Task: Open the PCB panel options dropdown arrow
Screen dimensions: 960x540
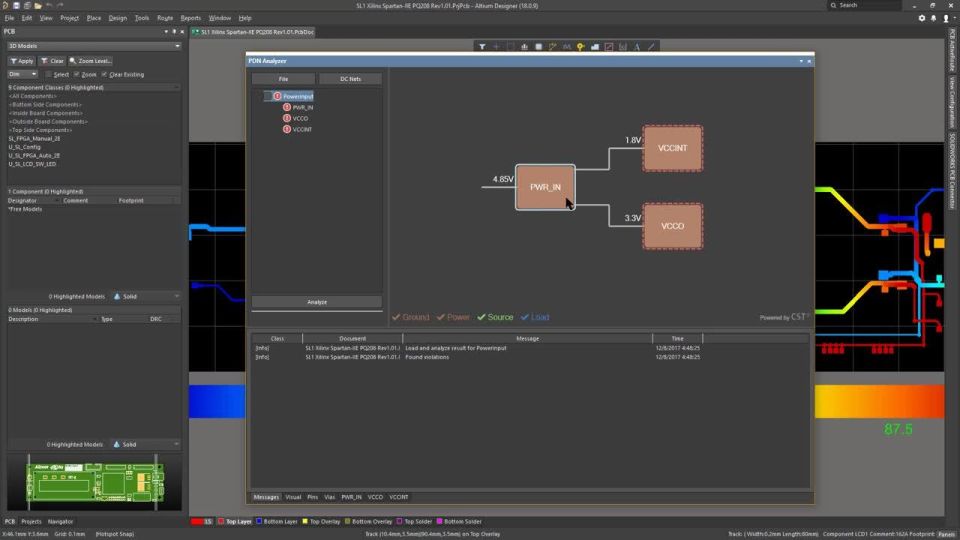Action: point(166,31)
